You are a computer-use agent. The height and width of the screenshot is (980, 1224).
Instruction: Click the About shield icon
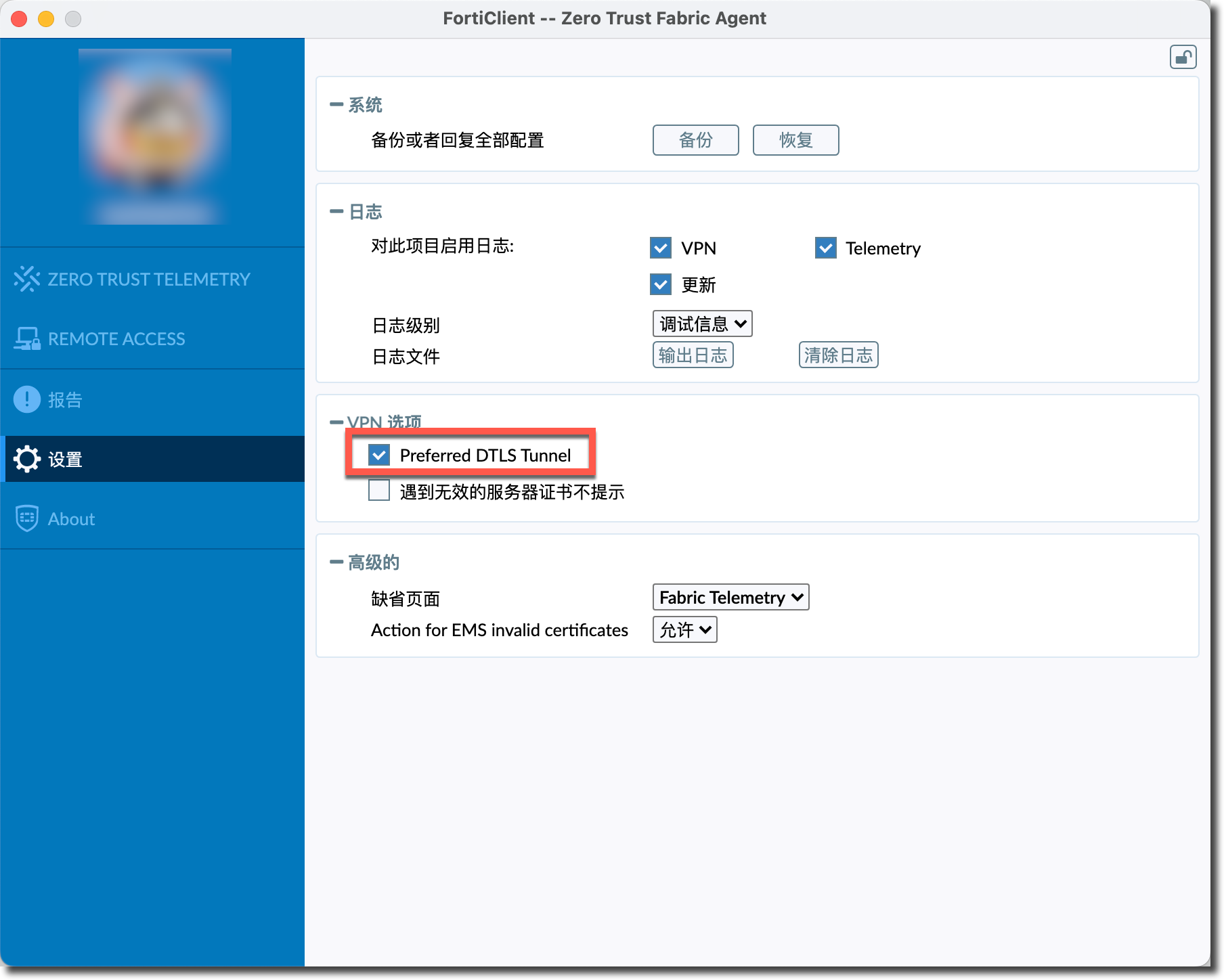click(26, 518)
